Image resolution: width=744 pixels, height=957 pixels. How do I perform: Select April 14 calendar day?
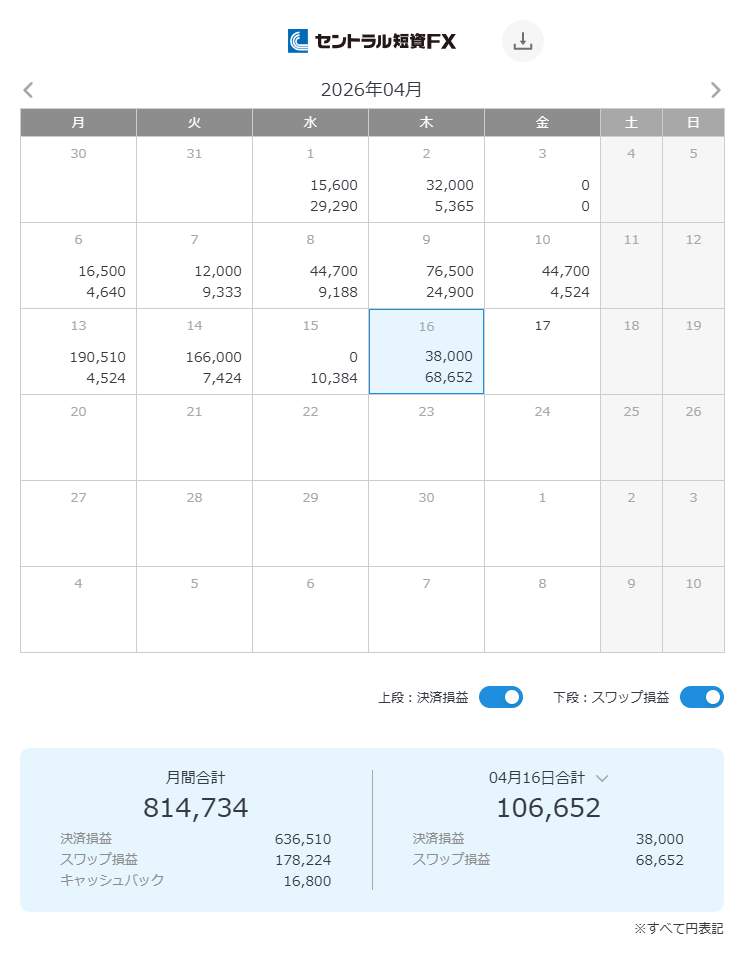click(x=194, y=351)
